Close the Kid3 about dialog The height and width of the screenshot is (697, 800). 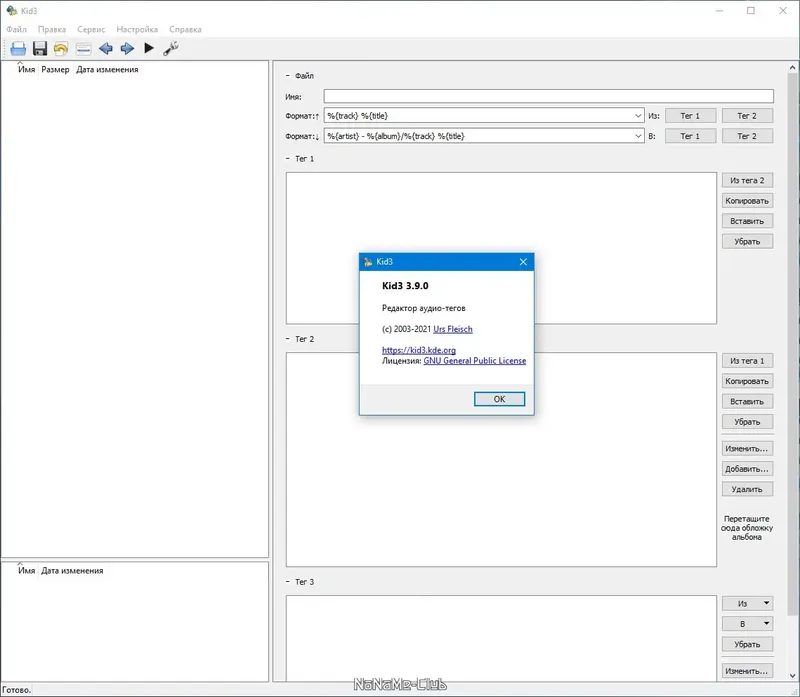pos(523,262)
